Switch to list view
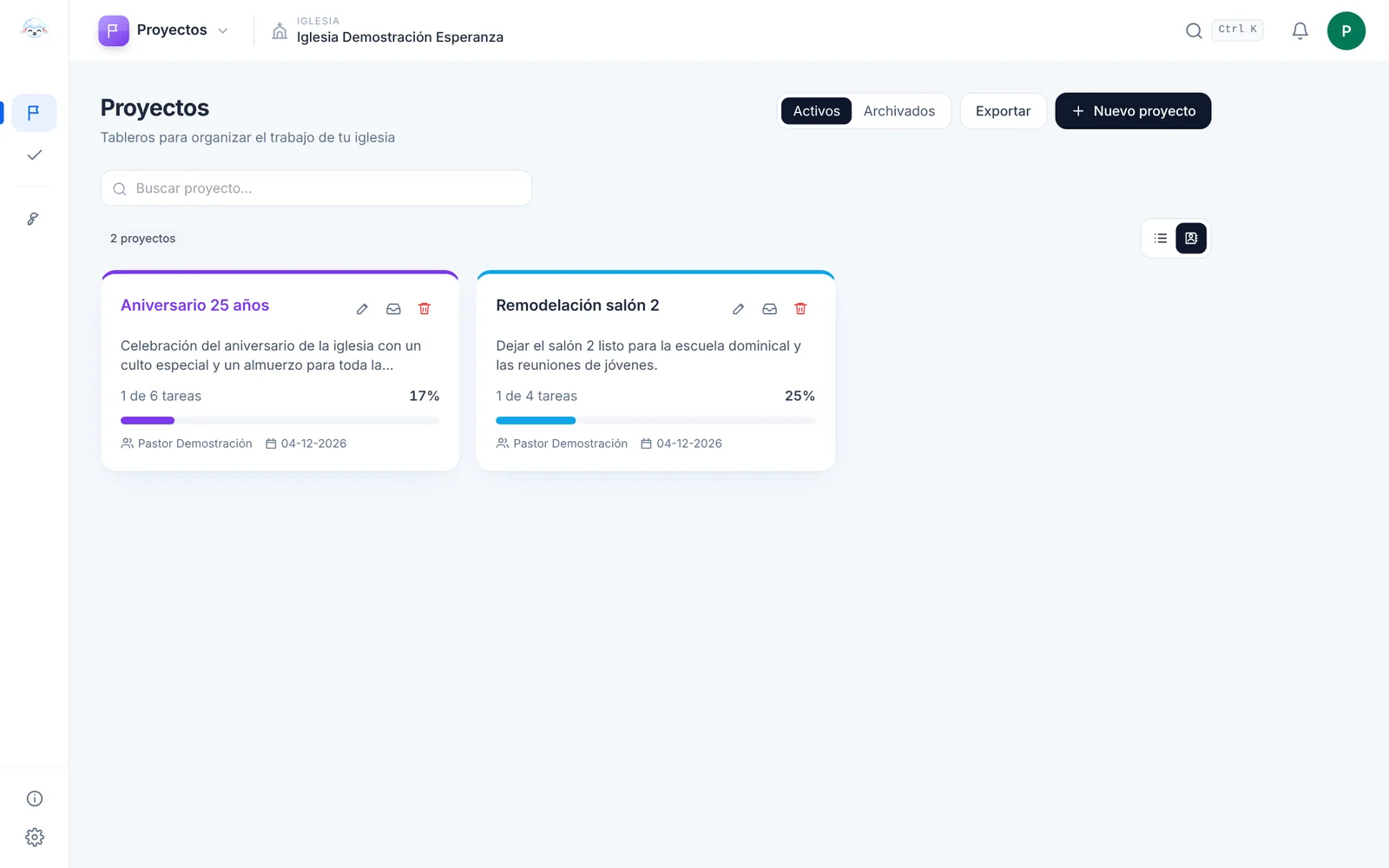 1161,238
